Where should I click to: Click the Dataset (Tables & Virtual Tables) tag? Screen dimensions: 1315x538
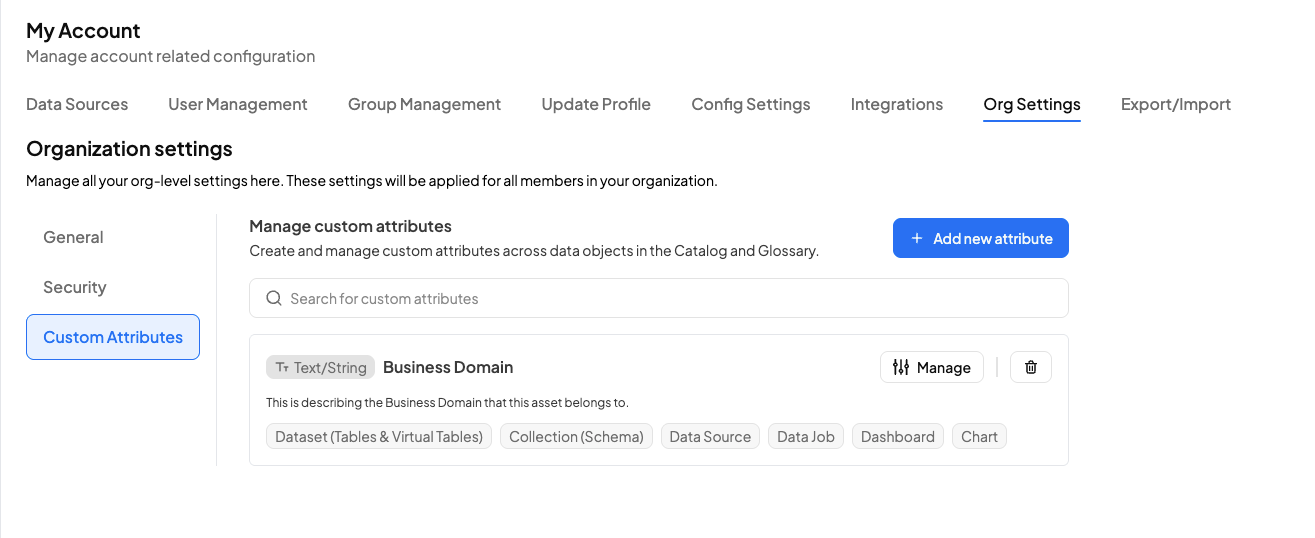[x=379, y=436]
